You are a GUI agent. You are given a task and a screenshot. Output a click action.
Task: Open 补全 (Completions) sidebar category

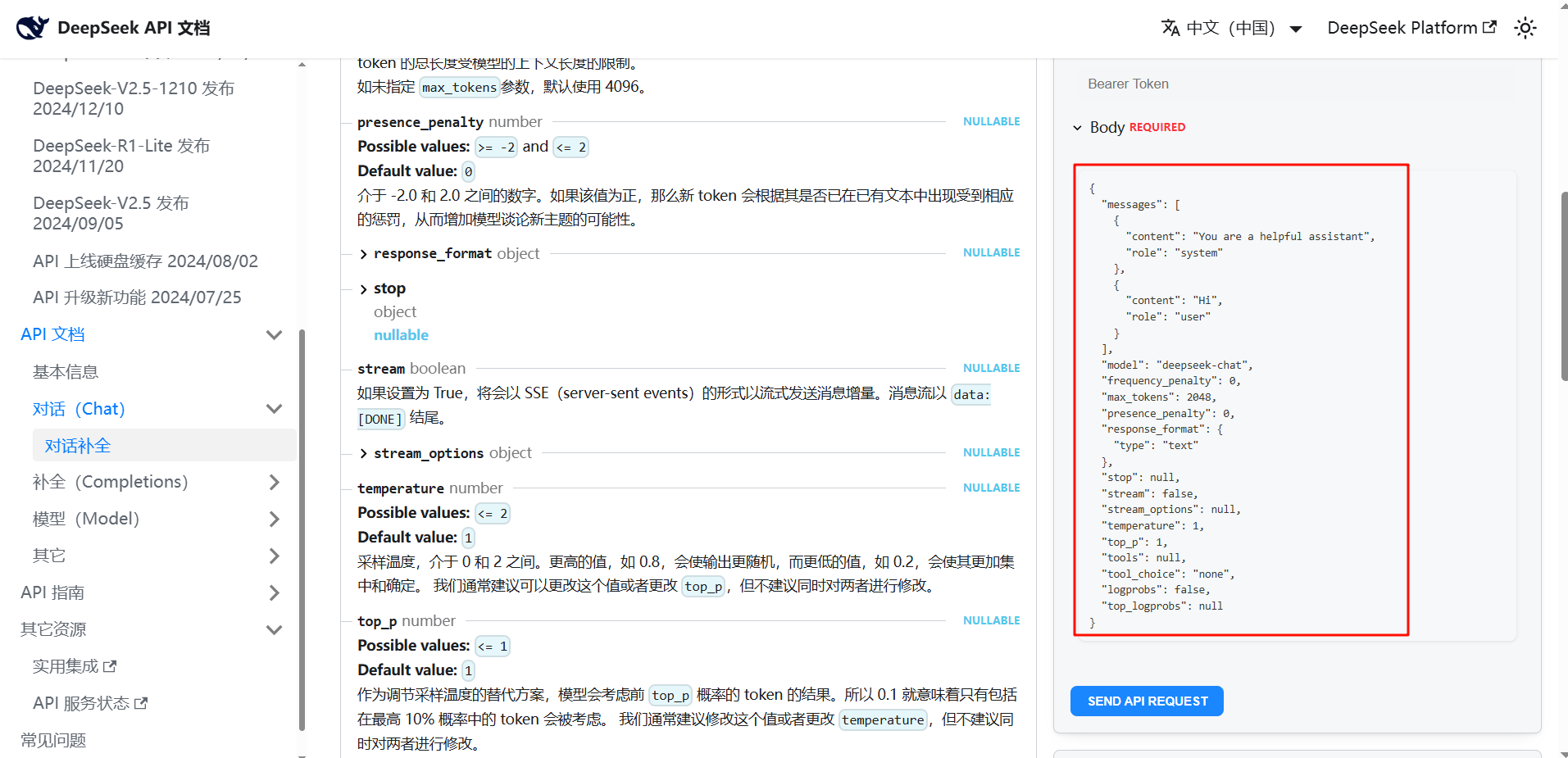pos(111,482)
